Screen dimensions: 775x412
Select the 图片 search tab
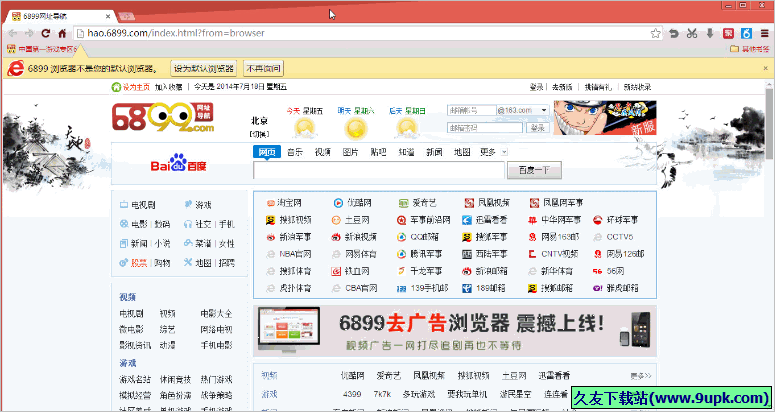tap(350, 152)
